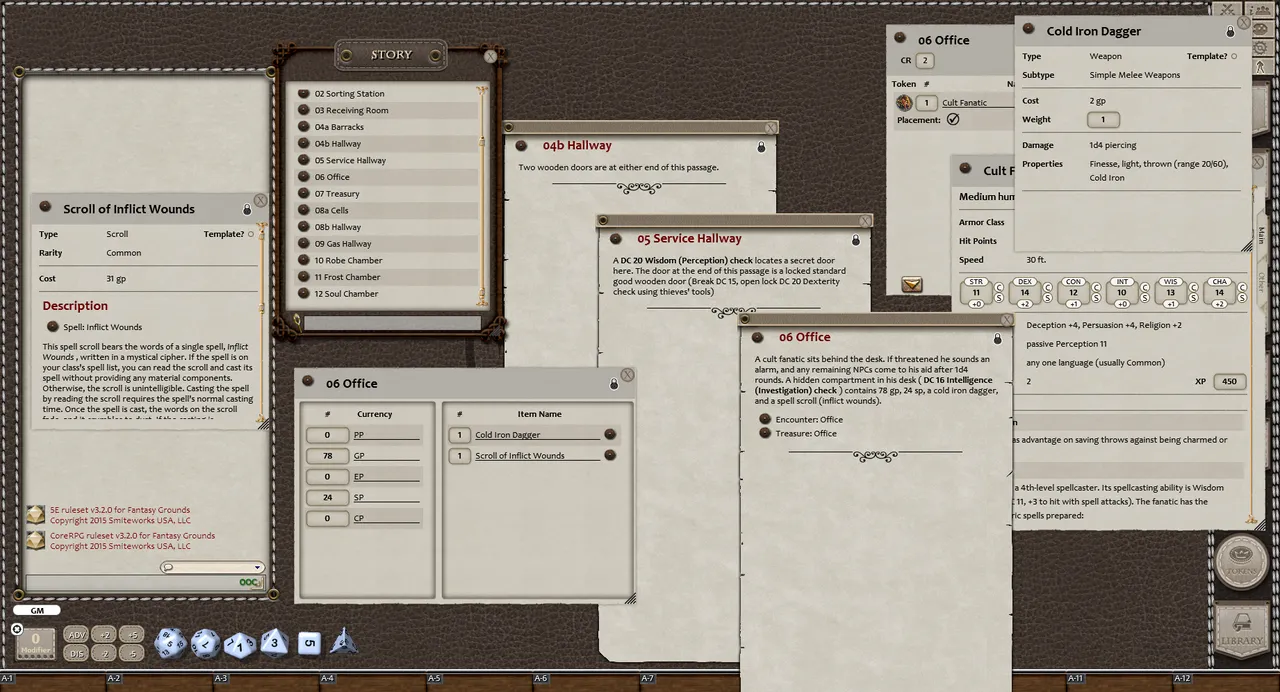
Task: Open 04a Barracks story entry
Action: tap(339, 127)
